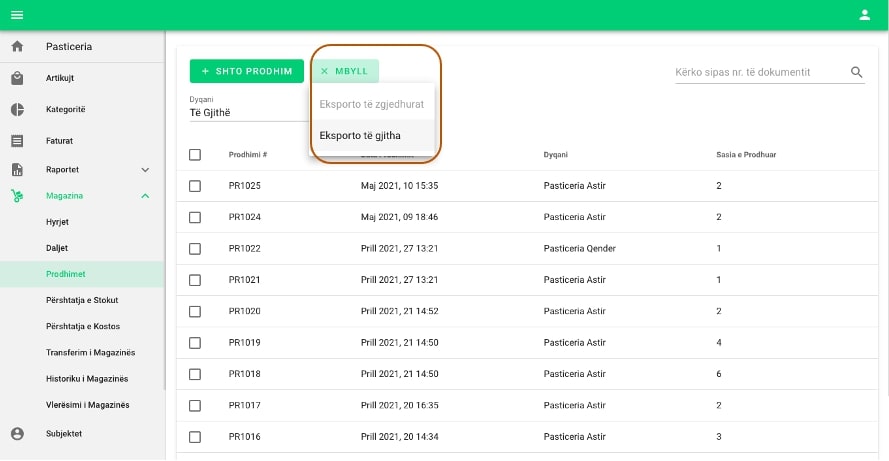Click the Artikujt shopping bag icon
This screenshot has height=461, width=889.
point(17,78)
